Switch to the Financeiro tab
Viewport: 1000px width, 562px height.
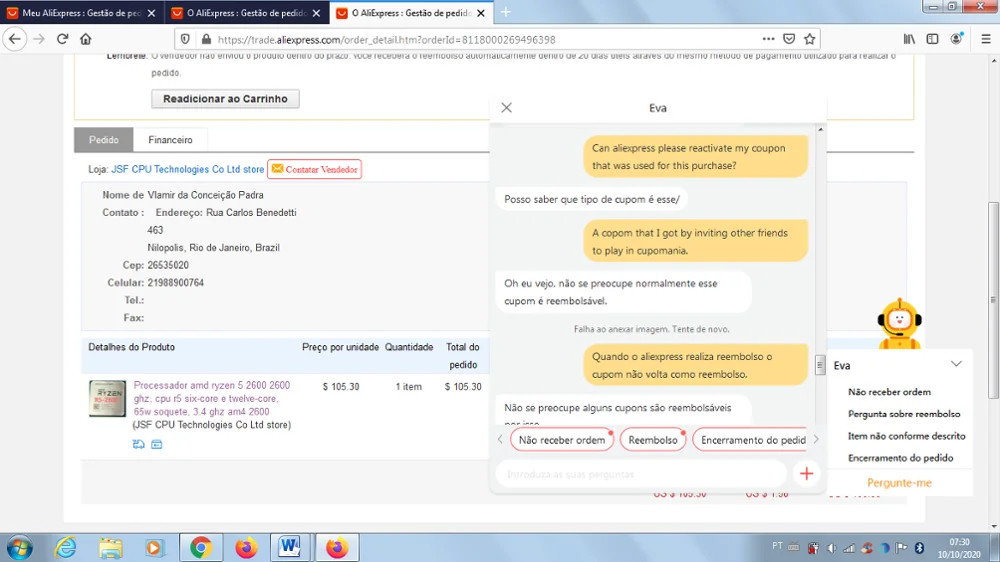click(170, 140)
